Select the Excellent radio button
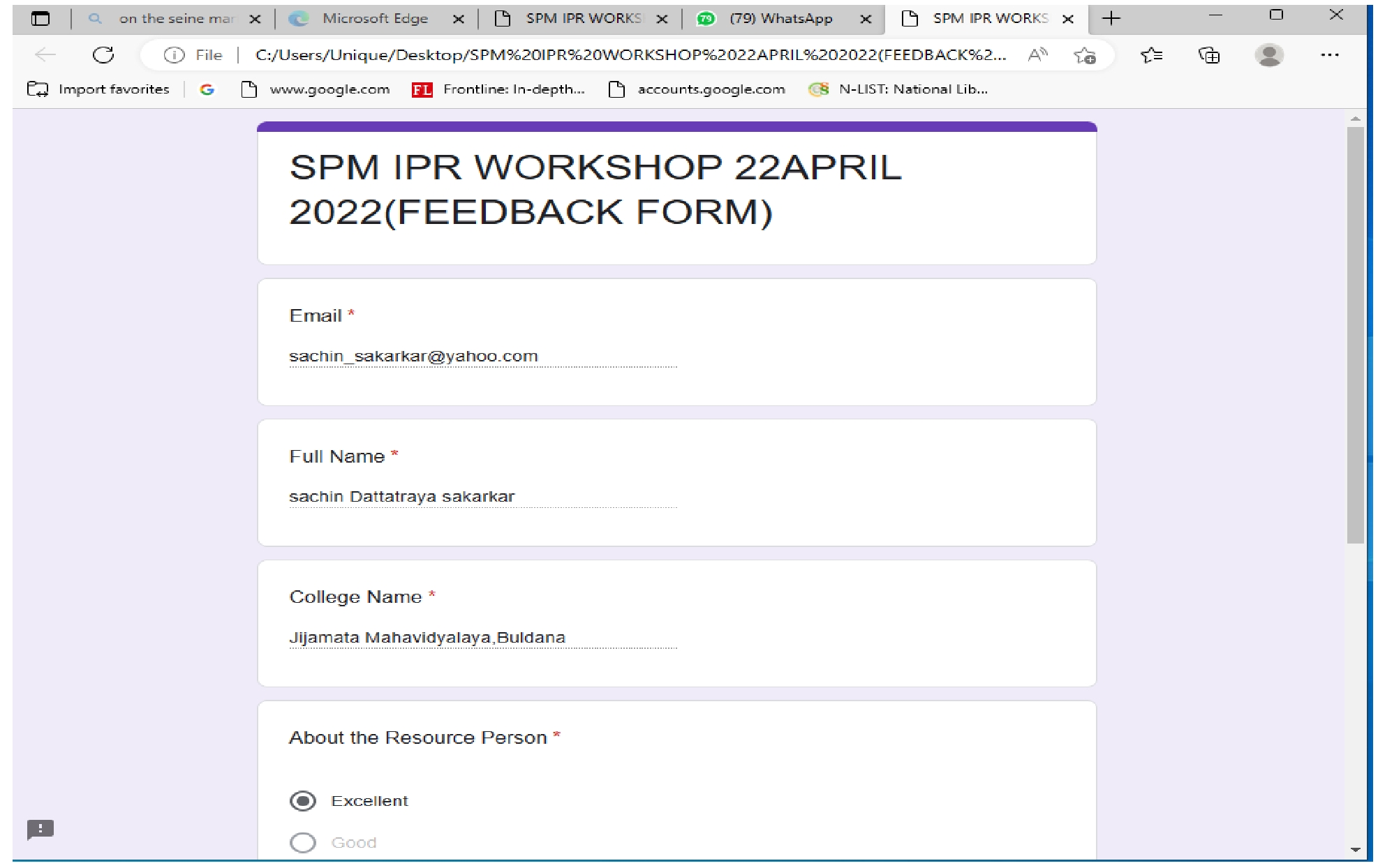 coord(303,801)
